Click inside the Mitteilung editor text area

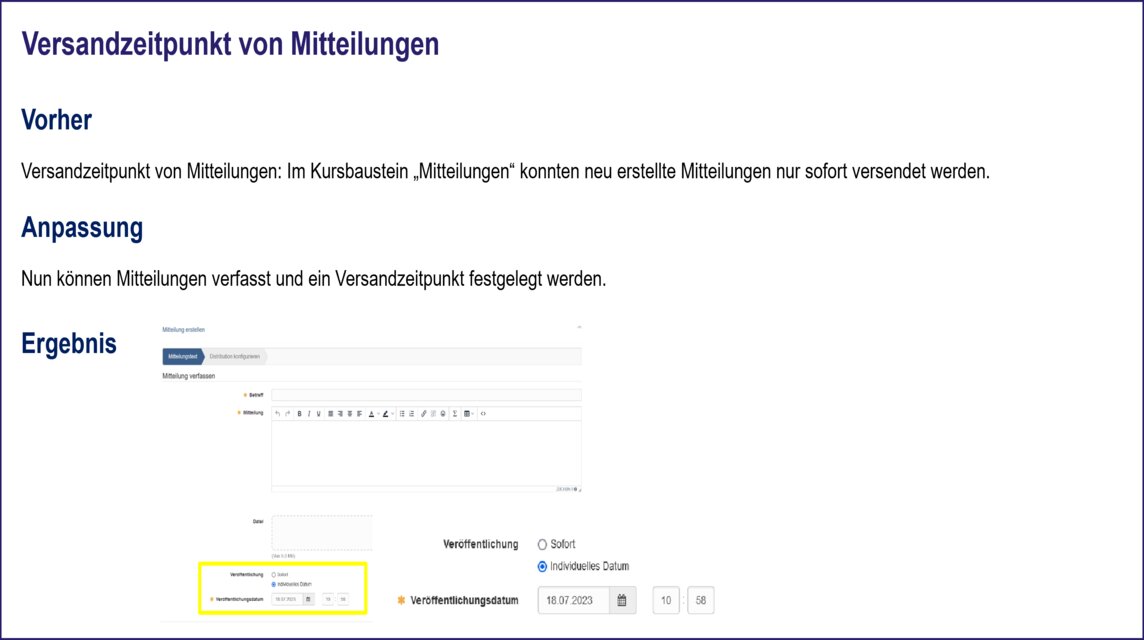426,452
